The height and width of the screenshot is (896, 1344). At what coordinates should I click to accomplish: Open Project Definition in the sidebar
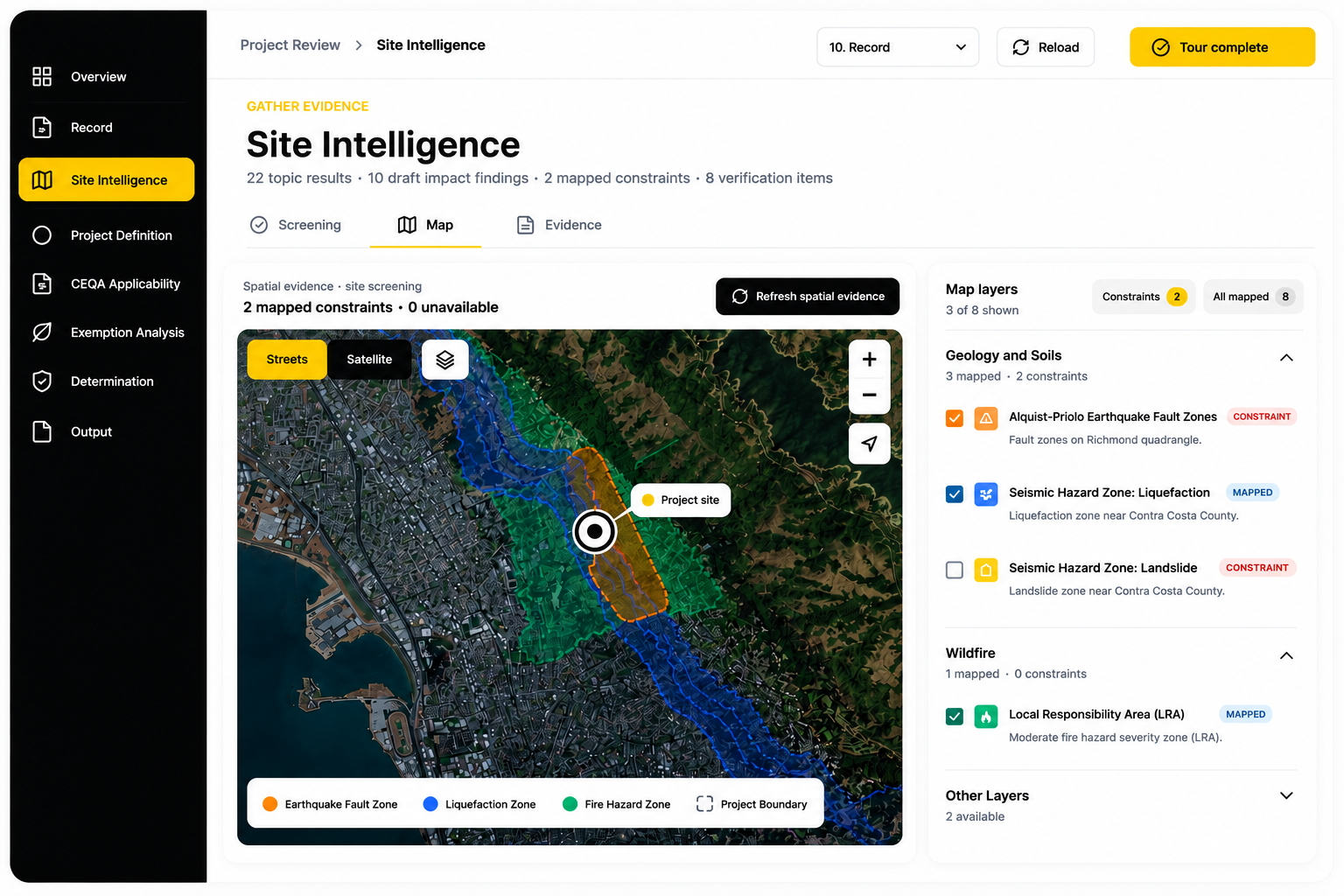(106, 235)
